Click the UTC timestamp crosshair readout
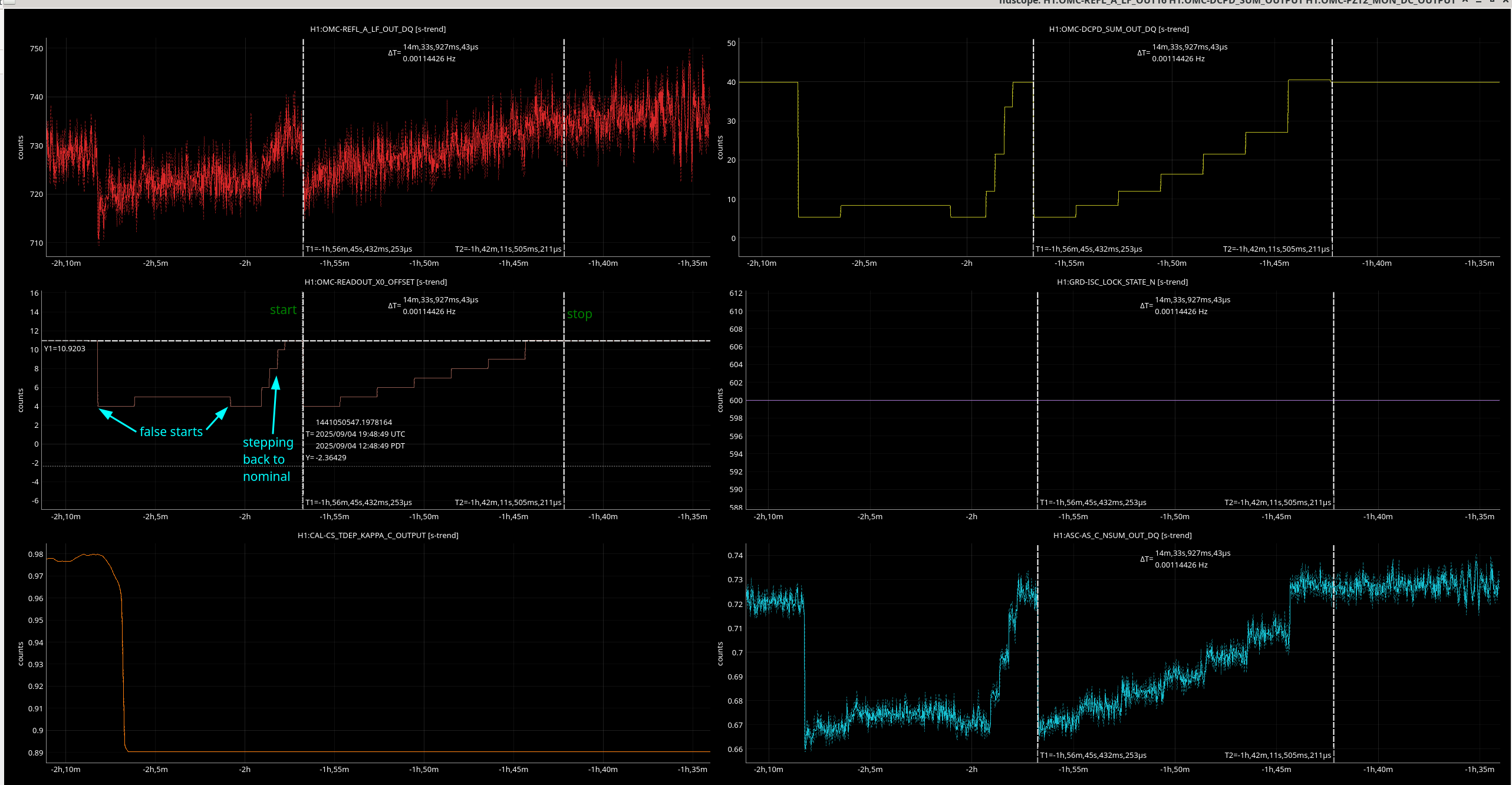This screenshot has width=1512, height=785. [360, 434]
